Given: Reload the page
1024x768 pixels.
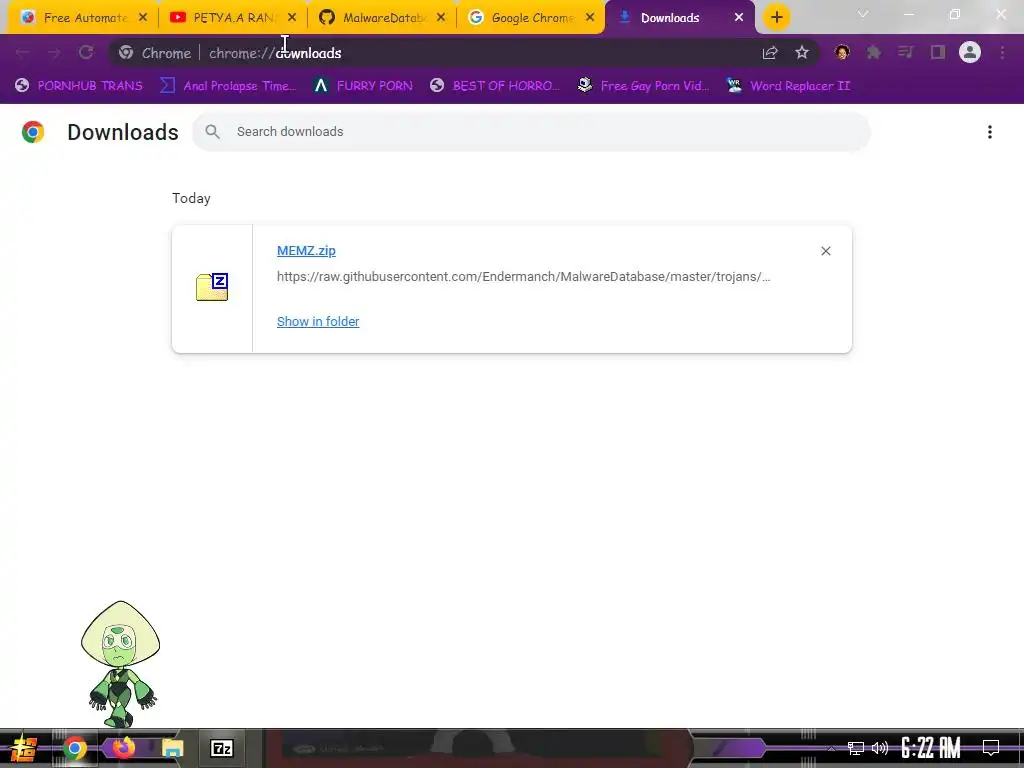Looking at the screenshot, I should coord(86,53).
